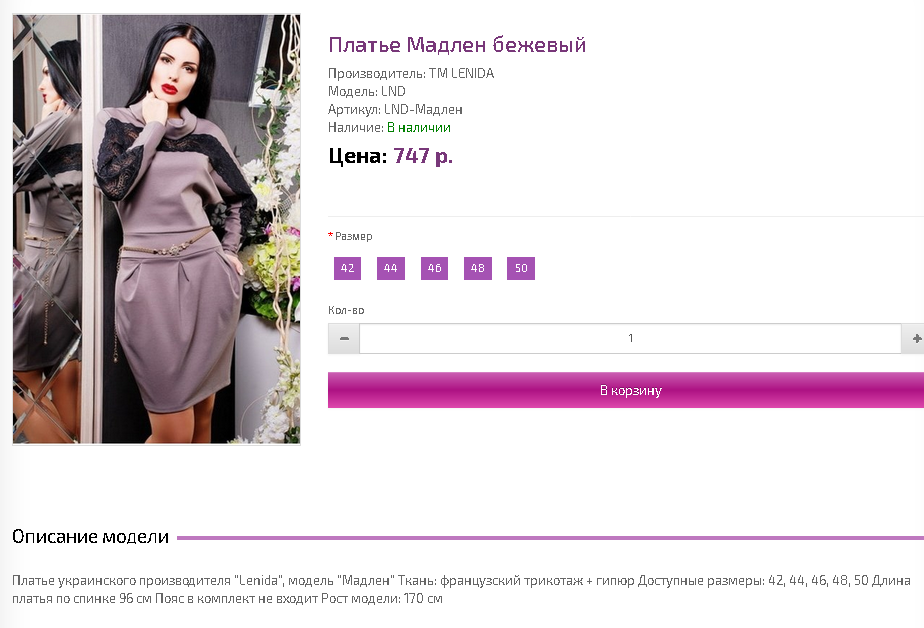This screenshot has width=924, height=628.
Task: Choose size 50 option
Action: pos(521,268)
